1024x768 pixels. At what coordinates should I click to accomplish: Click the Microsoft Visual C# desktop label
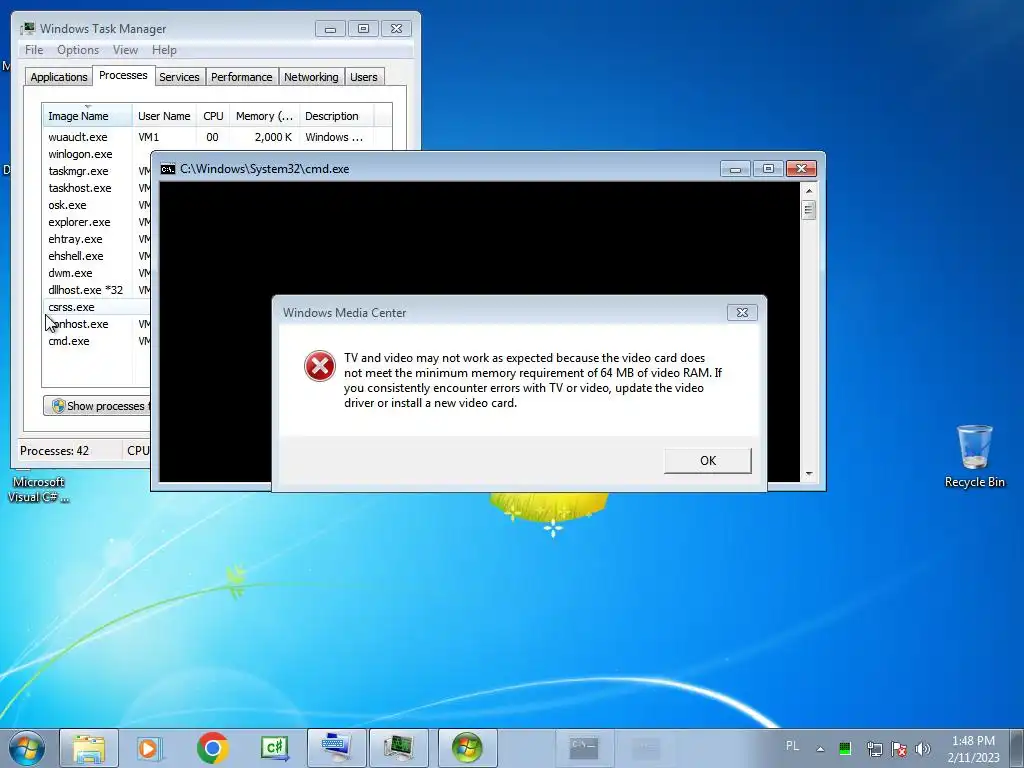pyautogui.click(x=39, y=489)
